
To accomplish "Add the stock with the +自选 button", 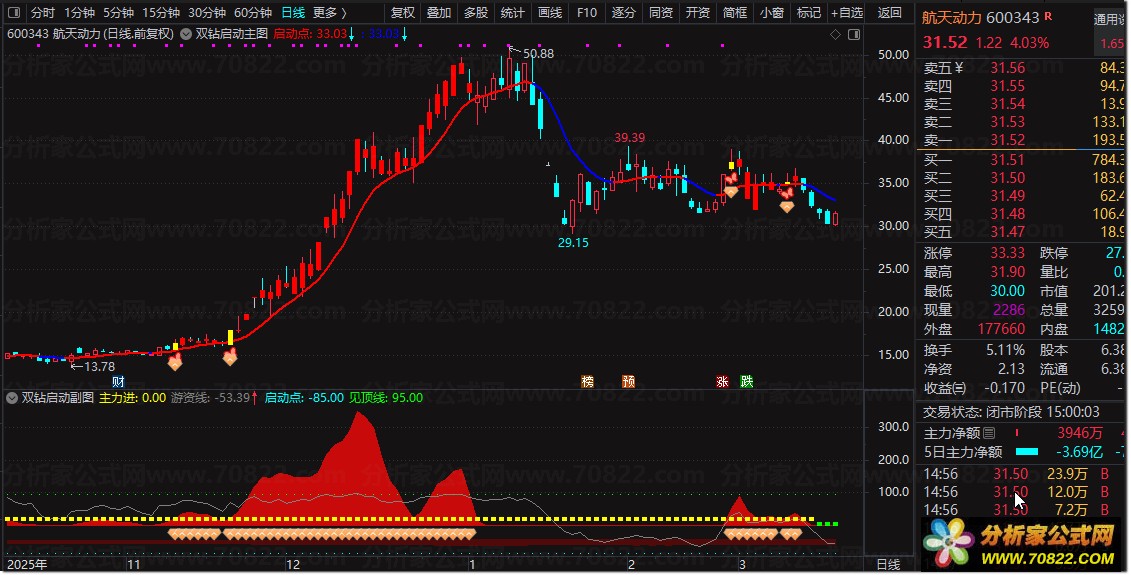I will (845, 13).
